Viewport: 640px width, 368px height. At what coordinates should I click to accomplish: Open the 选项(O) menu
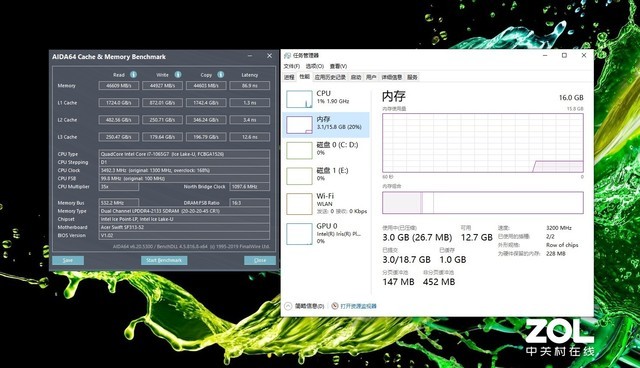coord(315,66)
